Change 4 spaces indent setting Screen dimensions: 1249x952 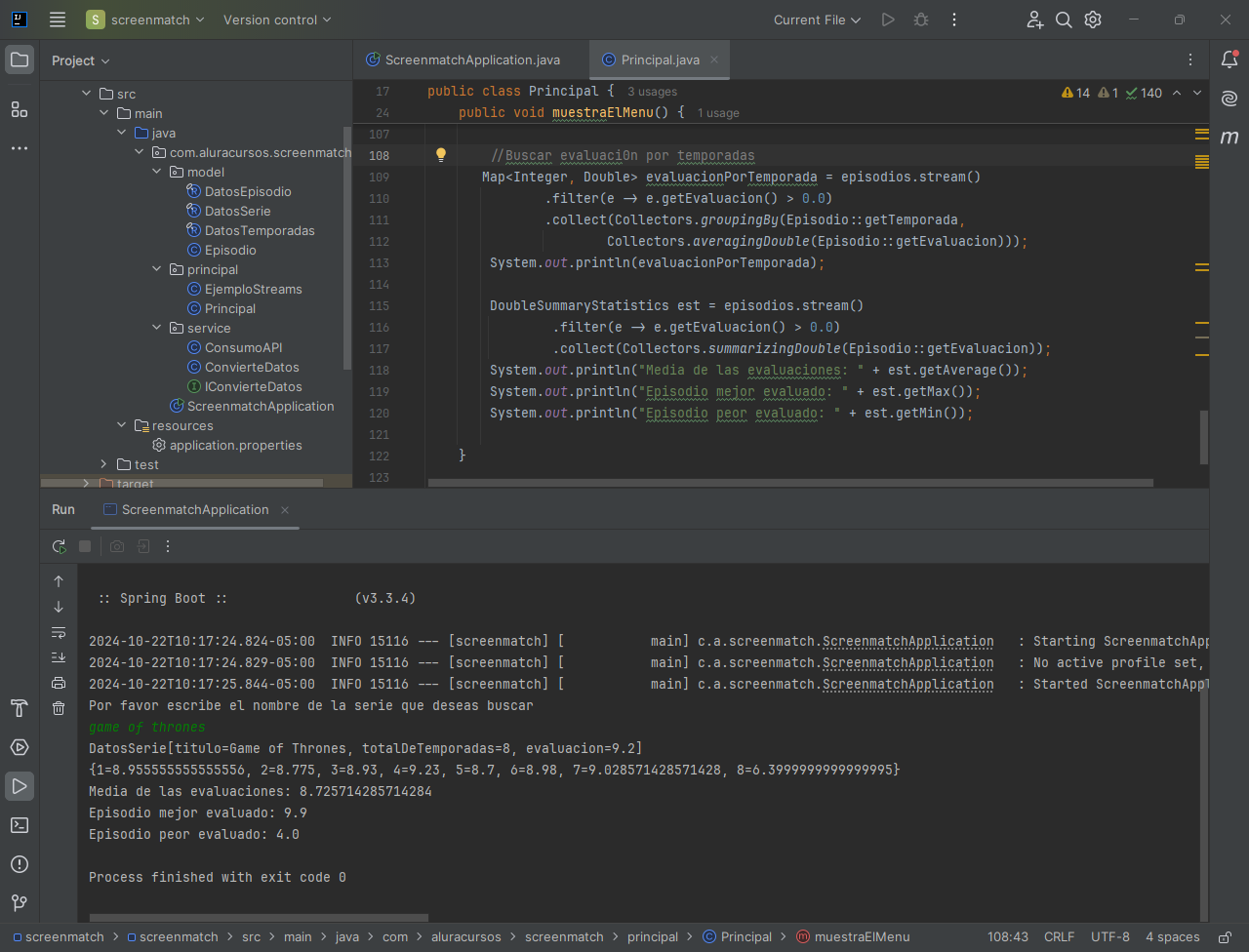pyautogui.click(x=1173, y=936)
